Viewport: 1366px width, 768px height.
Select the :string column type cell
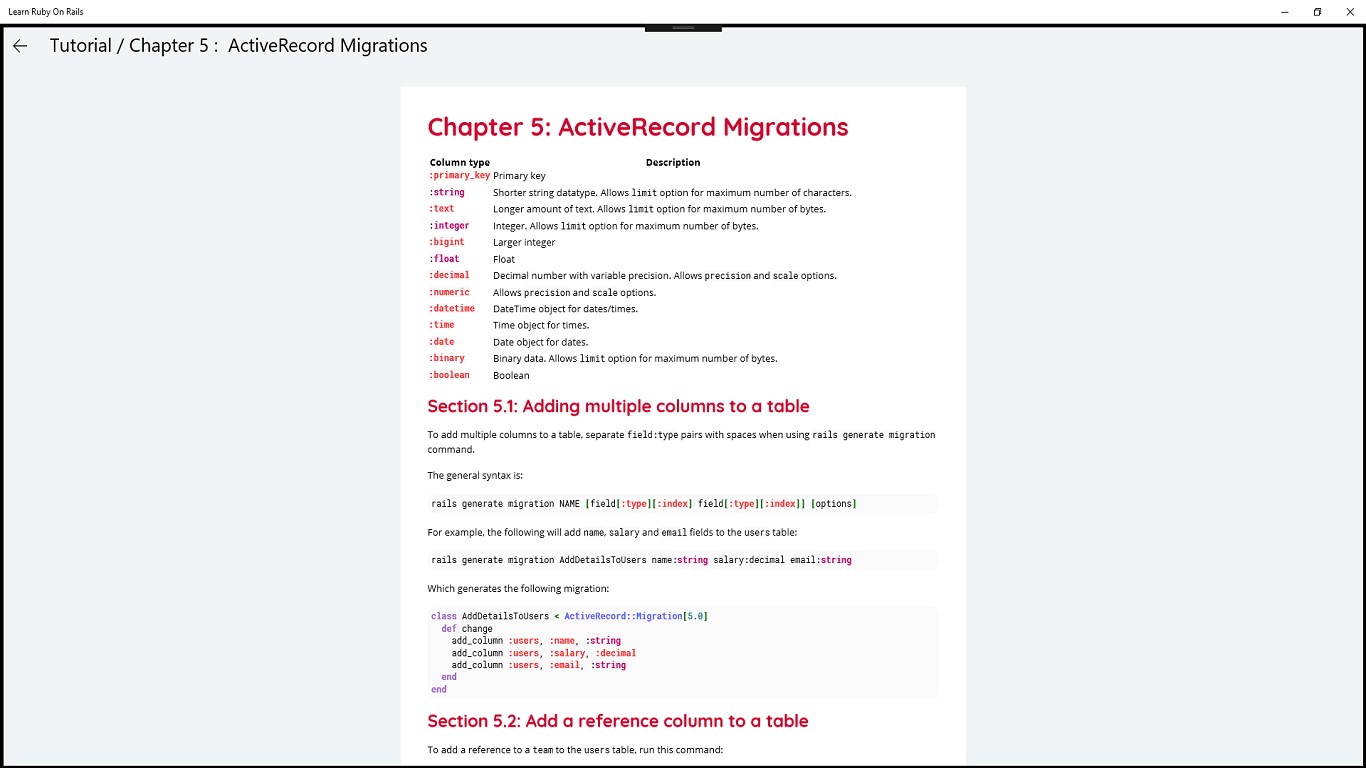click(x=447, y=192)
